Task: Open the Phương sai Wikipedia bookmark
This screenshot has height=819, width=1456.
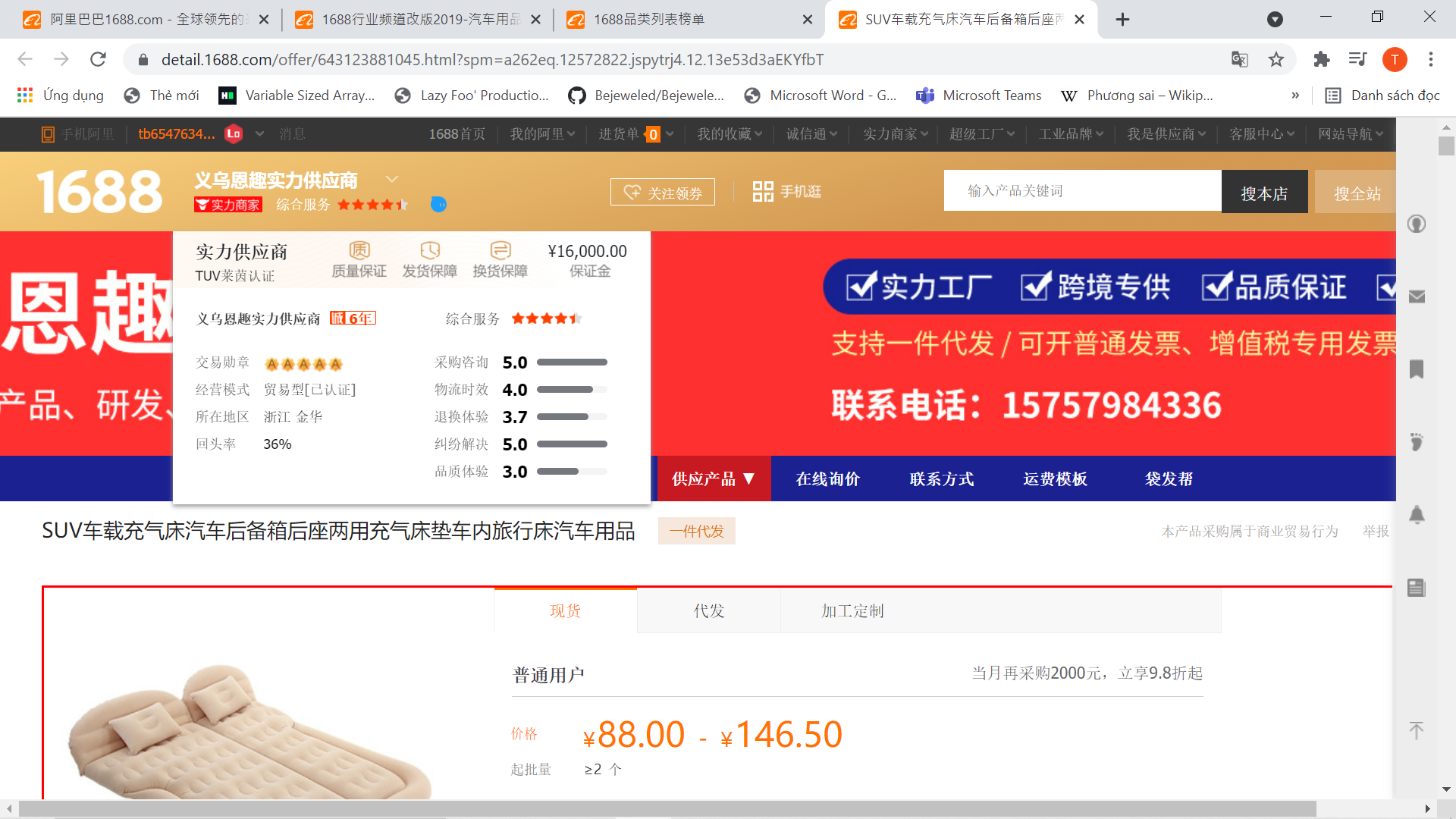Action: coord(1137,96)
